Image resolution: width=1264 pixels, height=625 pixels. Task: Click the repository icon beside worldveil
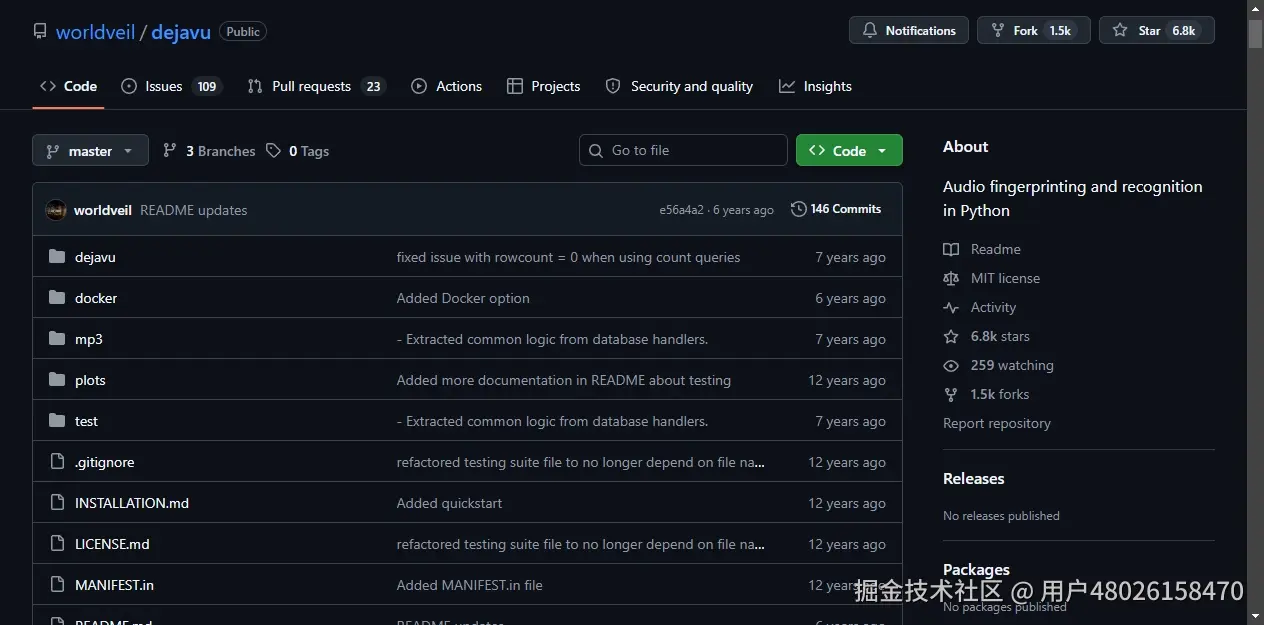pos(40,31)
